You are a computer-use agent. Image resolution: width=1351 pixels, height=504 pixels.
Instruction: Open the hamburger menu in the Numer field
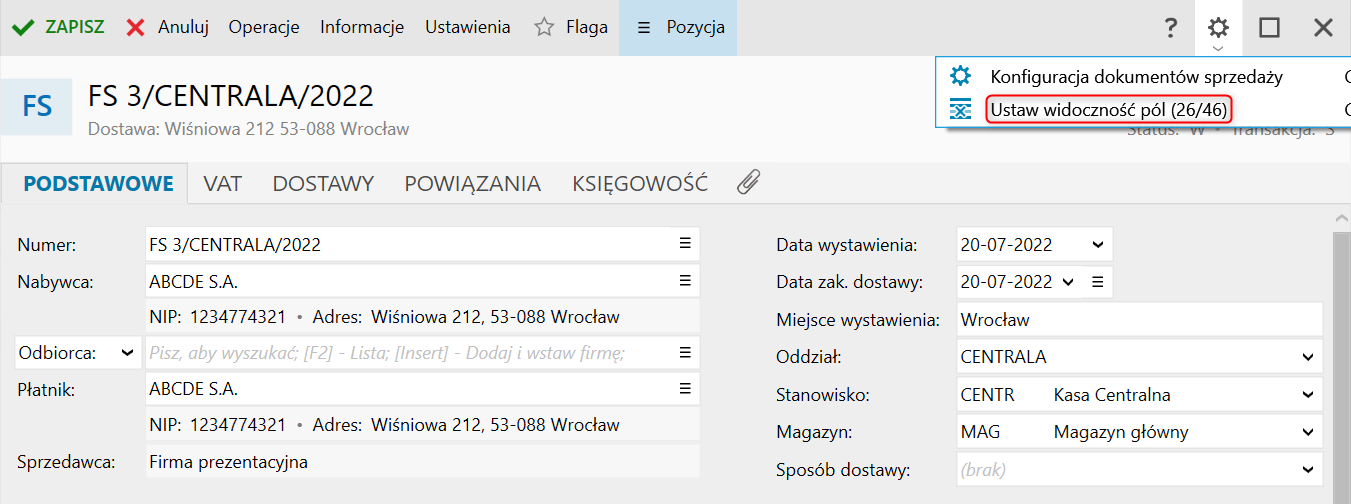(x=685, y=244)
